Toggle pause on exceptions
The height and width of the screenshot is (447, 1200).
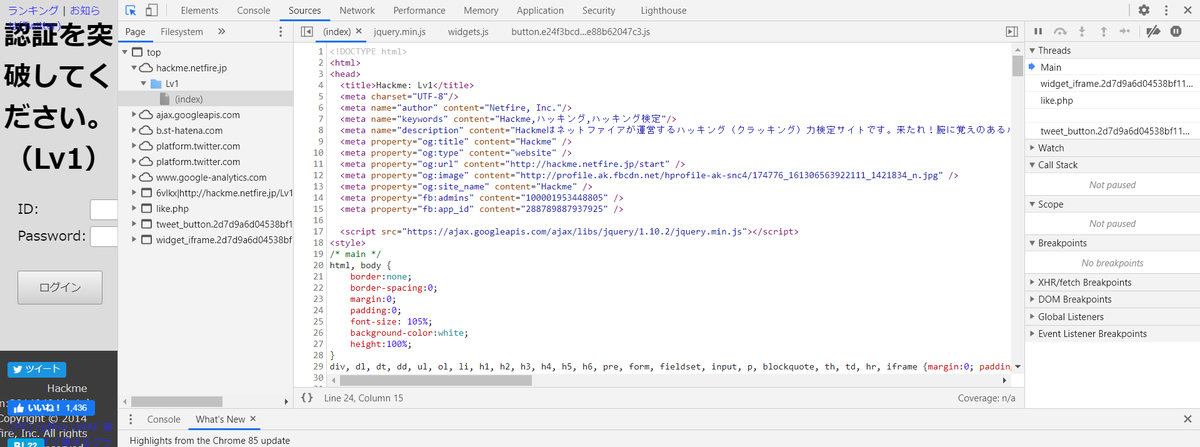coord(1175,31)
